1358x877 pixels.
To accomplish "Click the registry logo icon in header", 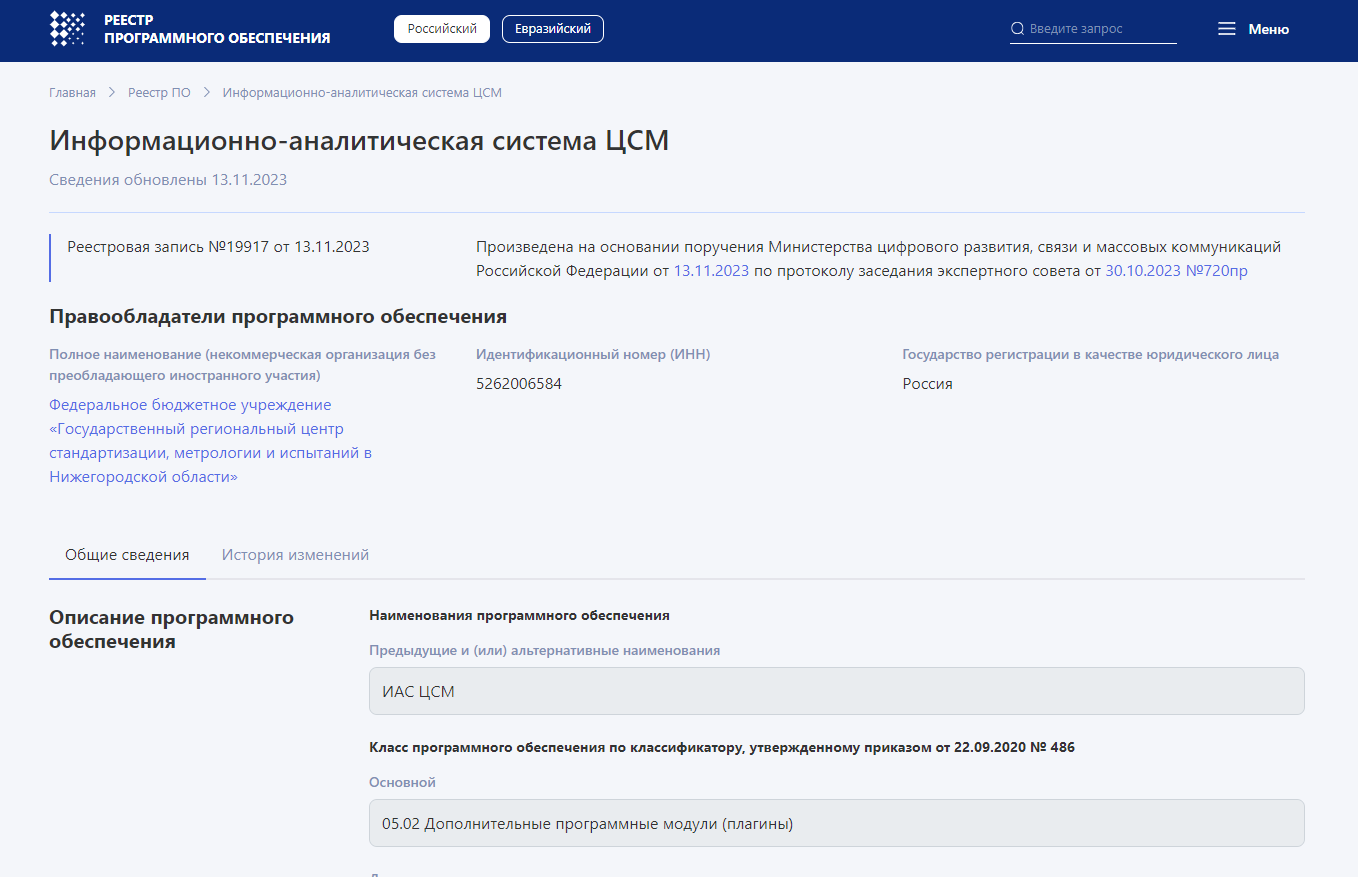I will (68, 29).
